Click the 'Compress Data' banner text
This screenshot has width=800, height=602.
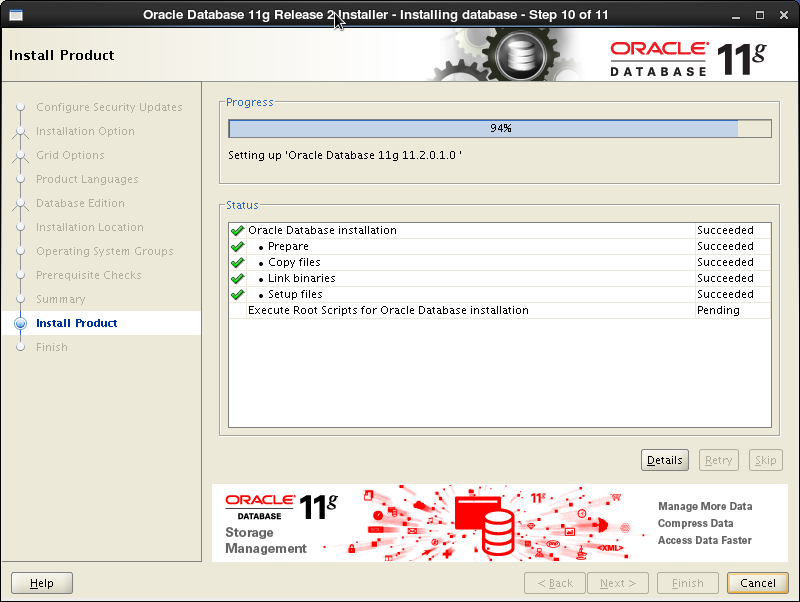(695, 523)
